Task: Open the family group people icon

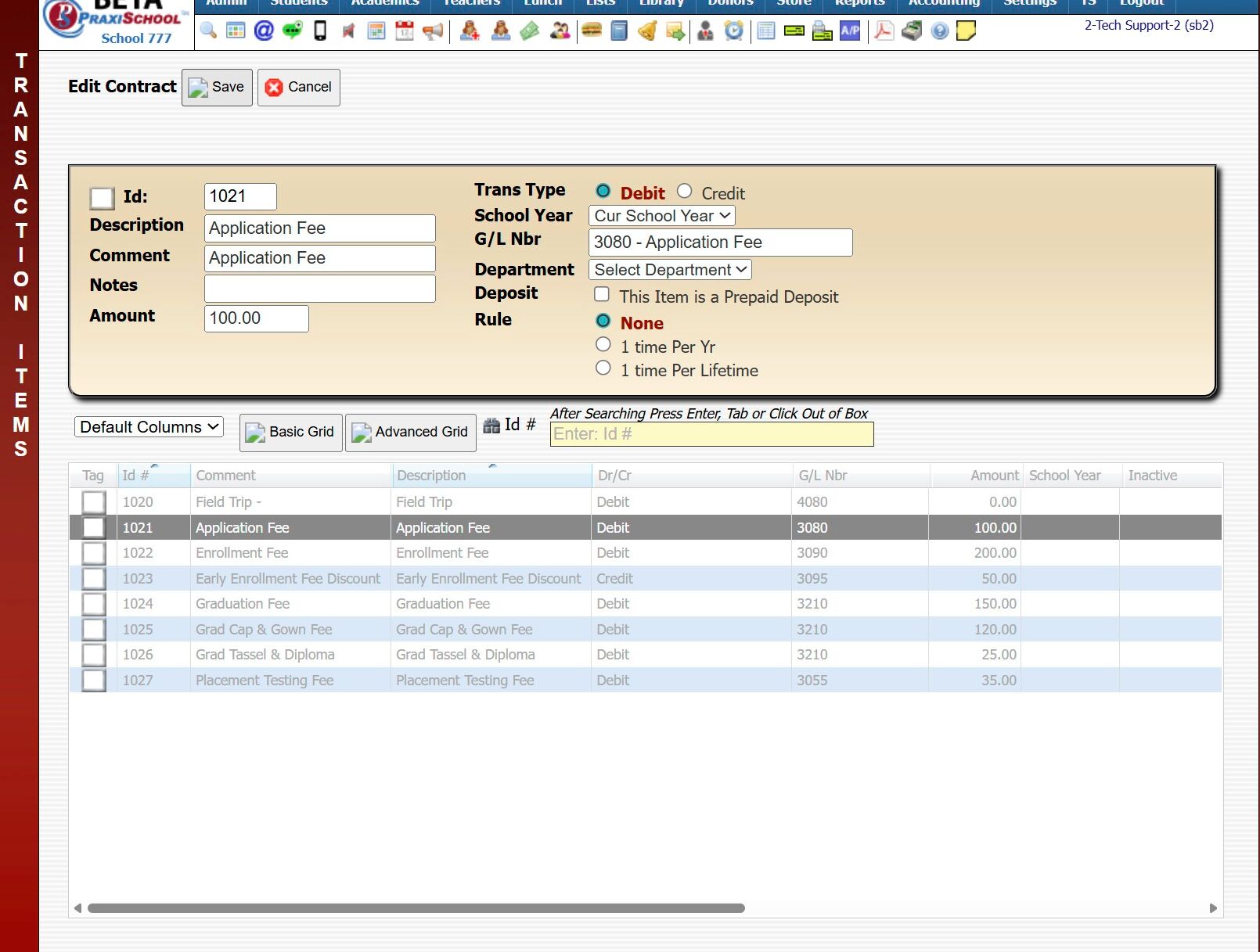Action: [x=560, y=31]
